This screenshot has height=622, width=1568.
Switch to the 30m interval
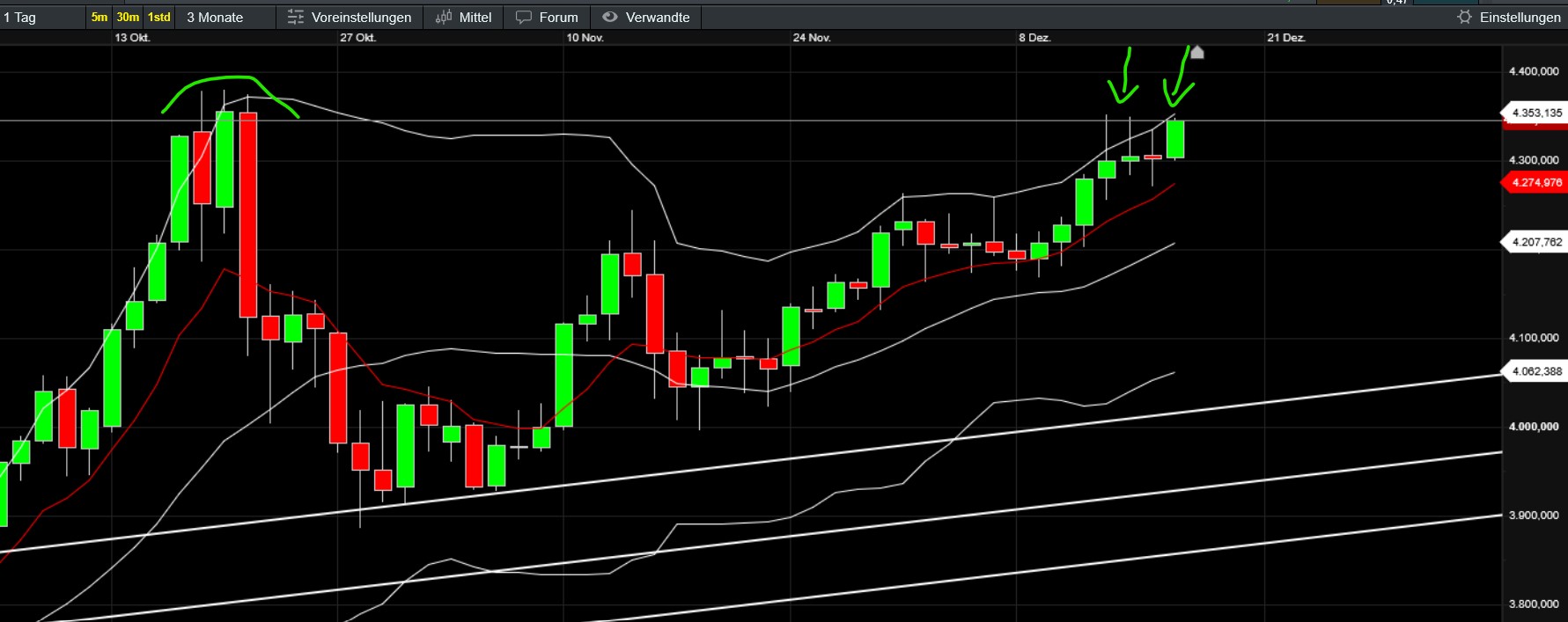[x=128, y=18]
